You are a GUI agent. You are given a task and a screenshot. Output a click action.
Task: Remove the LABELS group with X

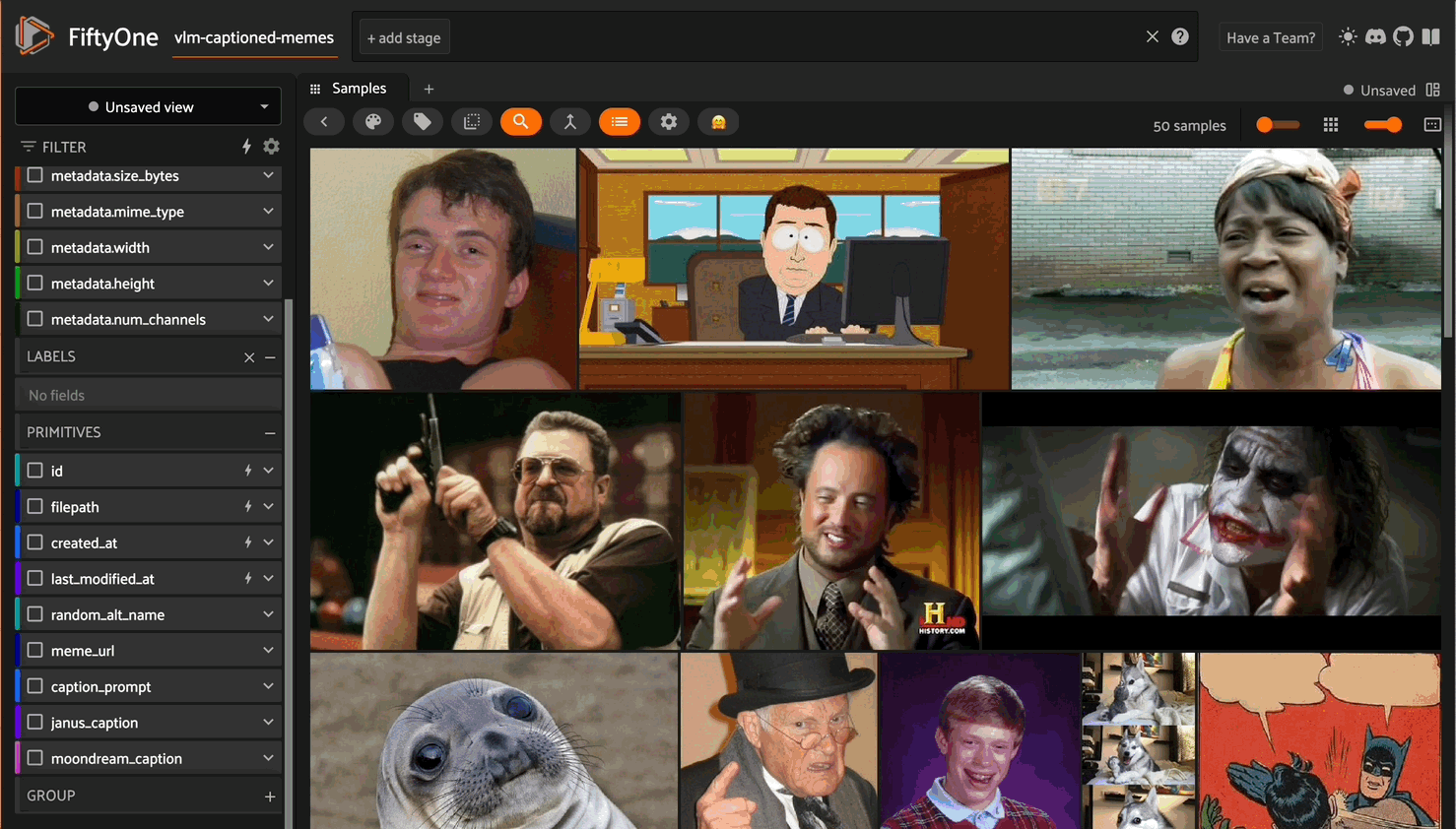249,357
